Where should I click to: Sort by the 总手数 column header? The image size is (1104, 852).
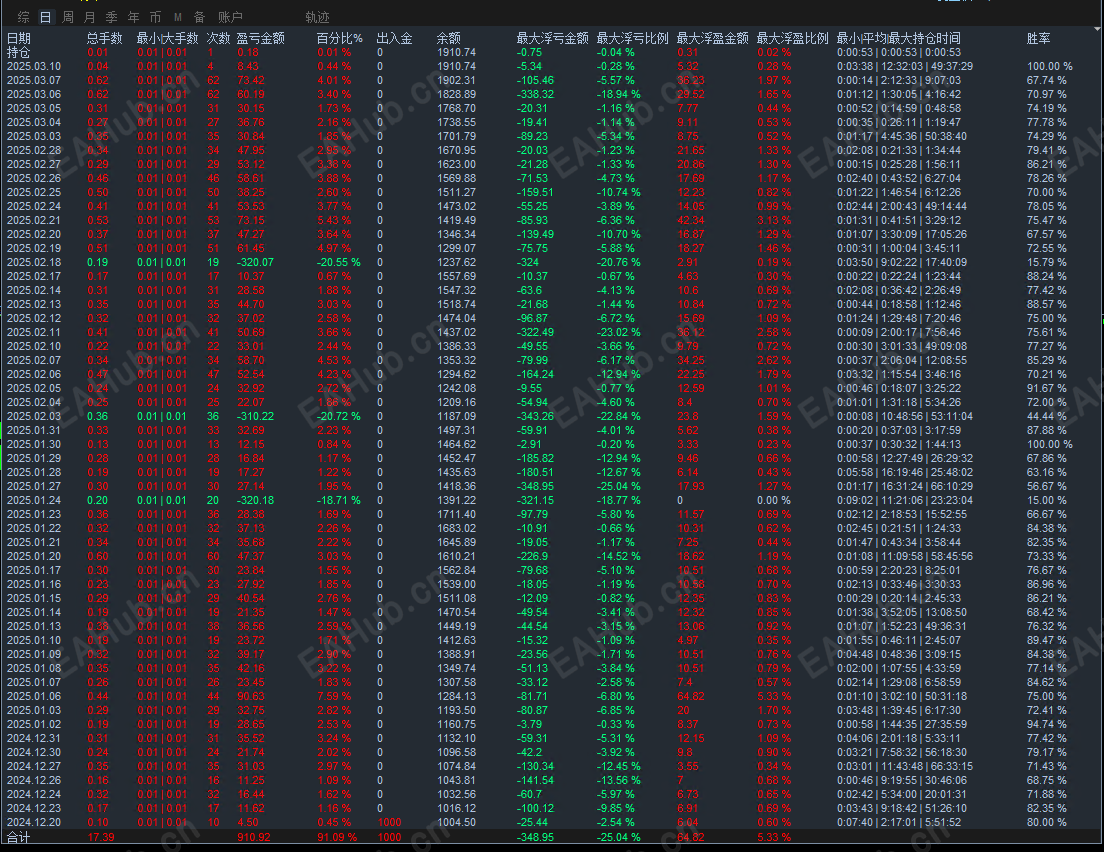[105, 38]
